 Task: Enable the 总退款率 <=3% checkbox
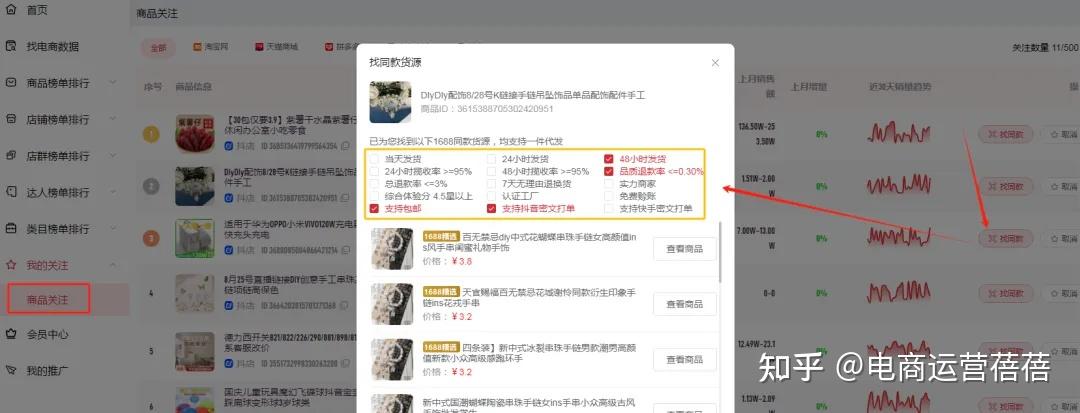click(x=374, y=184)
